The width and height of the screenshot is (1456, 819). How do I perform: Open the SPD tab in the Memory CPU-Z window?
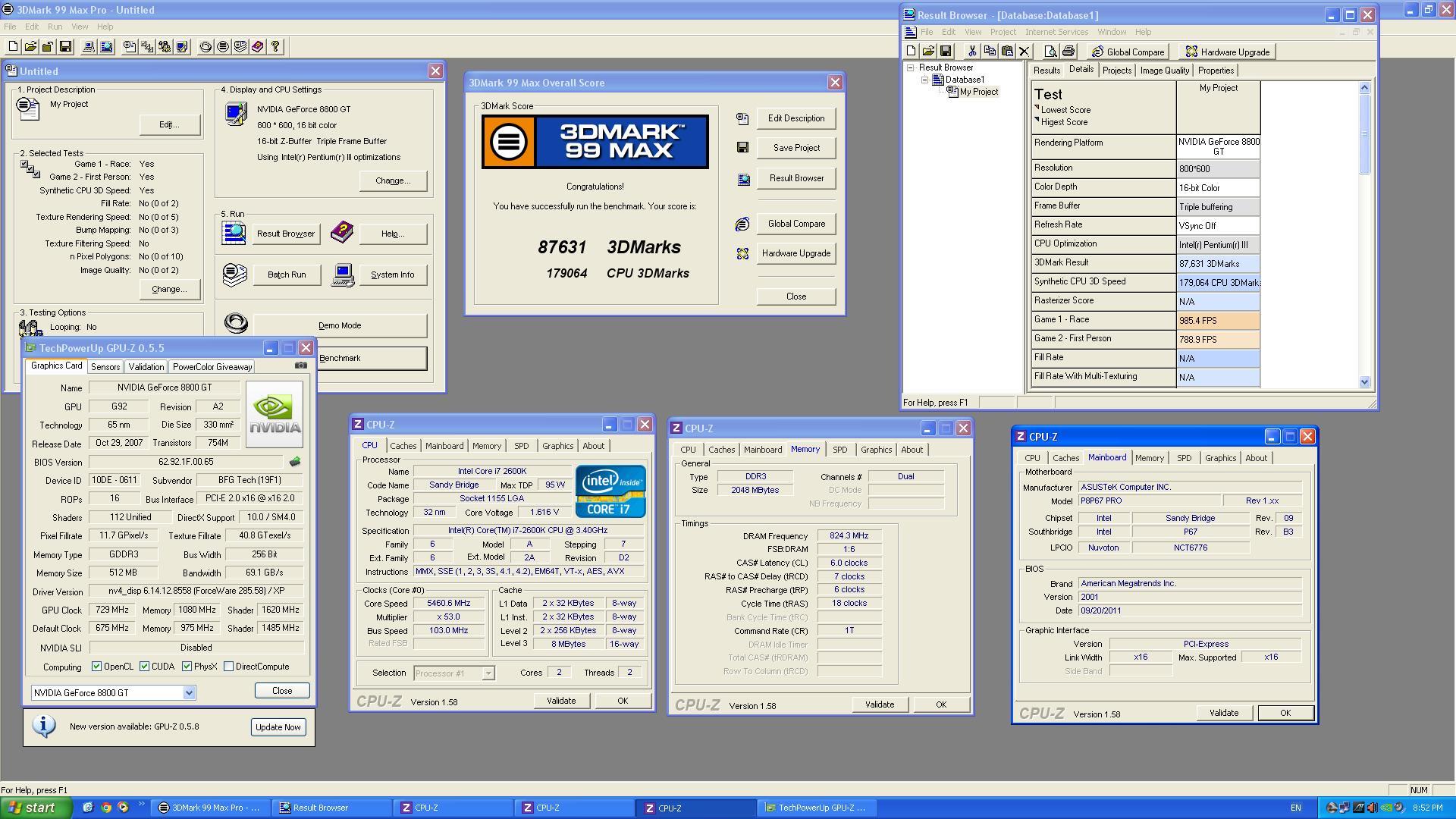pyautogui.click(x=839, y=450)
